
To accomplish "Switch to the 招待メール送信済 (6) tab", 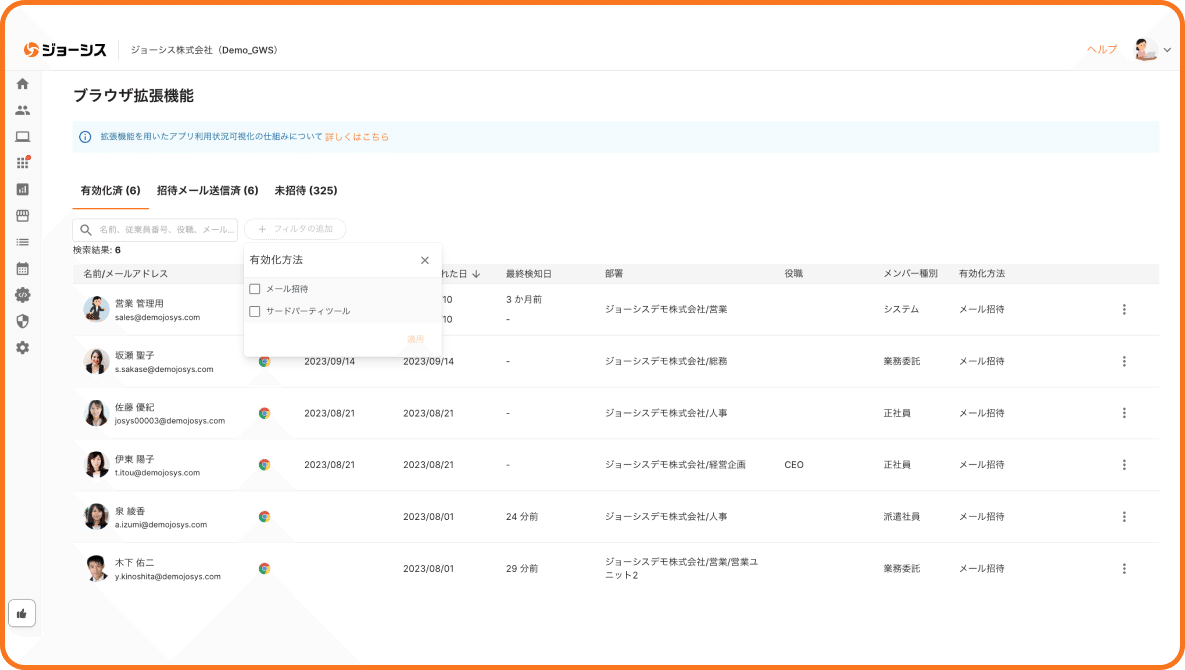I will [x=208, y=190].
